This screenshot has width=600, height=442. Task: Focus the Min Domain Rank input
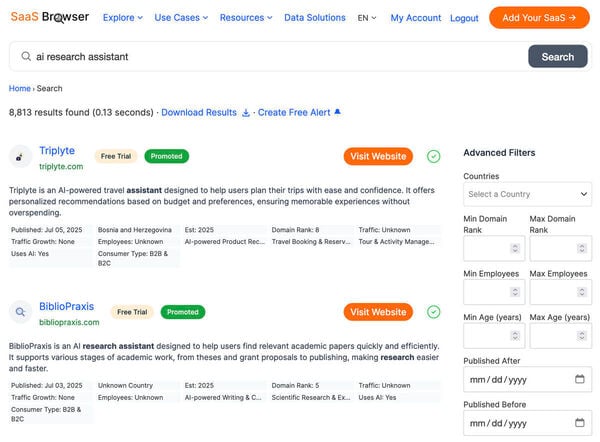[494, 248]
